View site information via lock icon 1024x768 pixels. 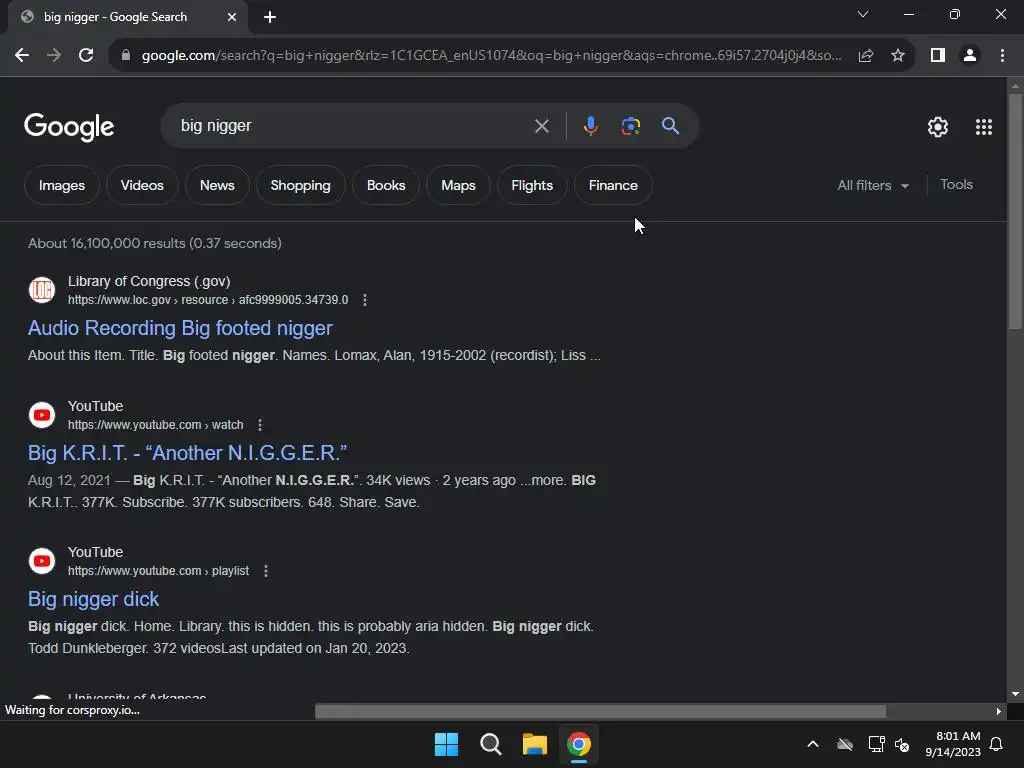tap(126, 56)
